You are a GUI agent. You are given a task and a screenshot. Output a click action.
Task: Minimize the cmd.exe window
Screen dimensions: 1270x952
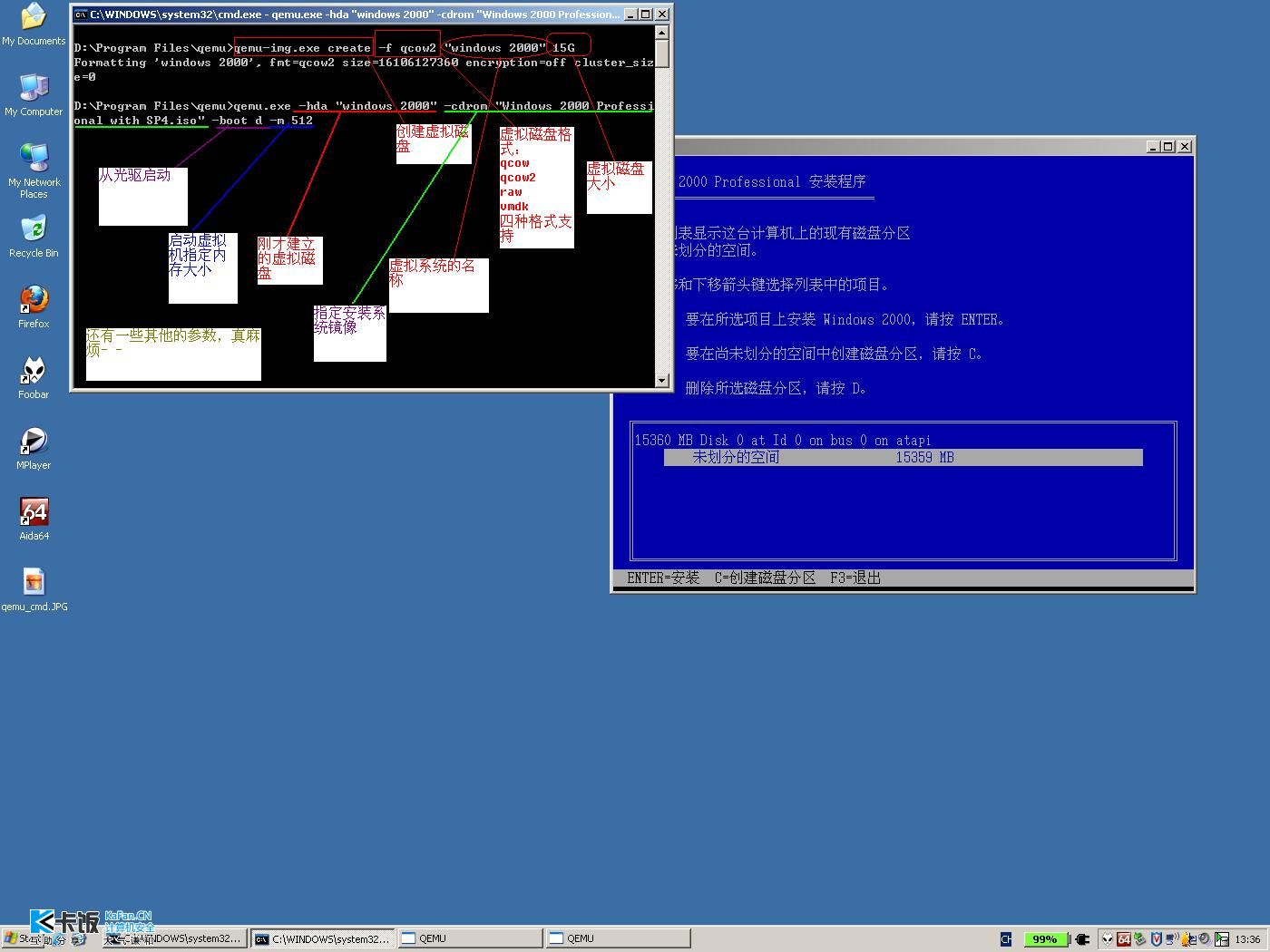click(x=630, y=15)
